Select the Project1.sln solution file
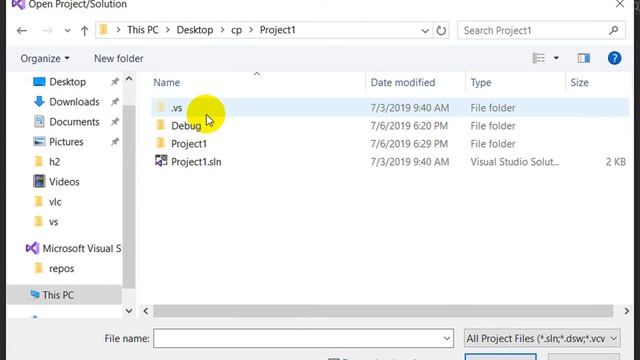 pos(196,162)
